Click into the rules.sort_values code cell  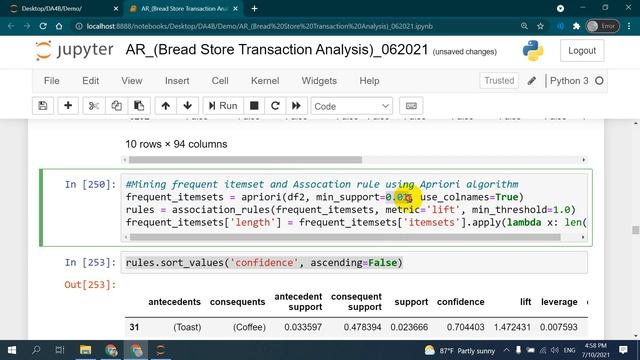(x=354, y=262)
